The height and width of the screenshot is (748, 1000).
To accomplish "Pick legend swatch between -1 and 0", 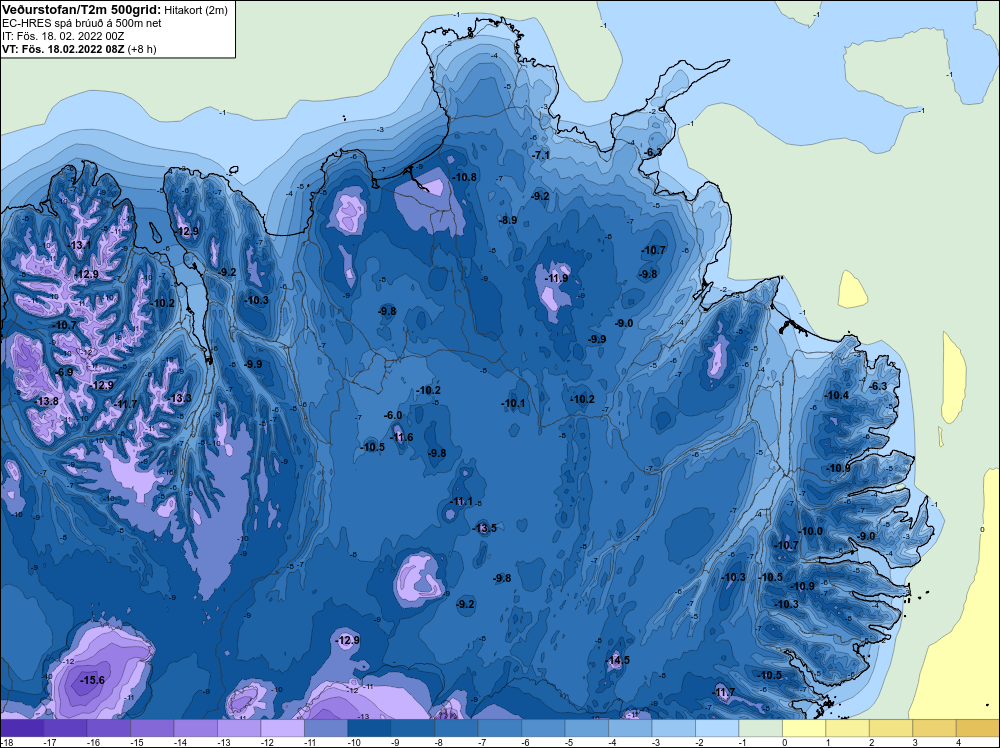I will pyautogui.click(x=760, y=728).
